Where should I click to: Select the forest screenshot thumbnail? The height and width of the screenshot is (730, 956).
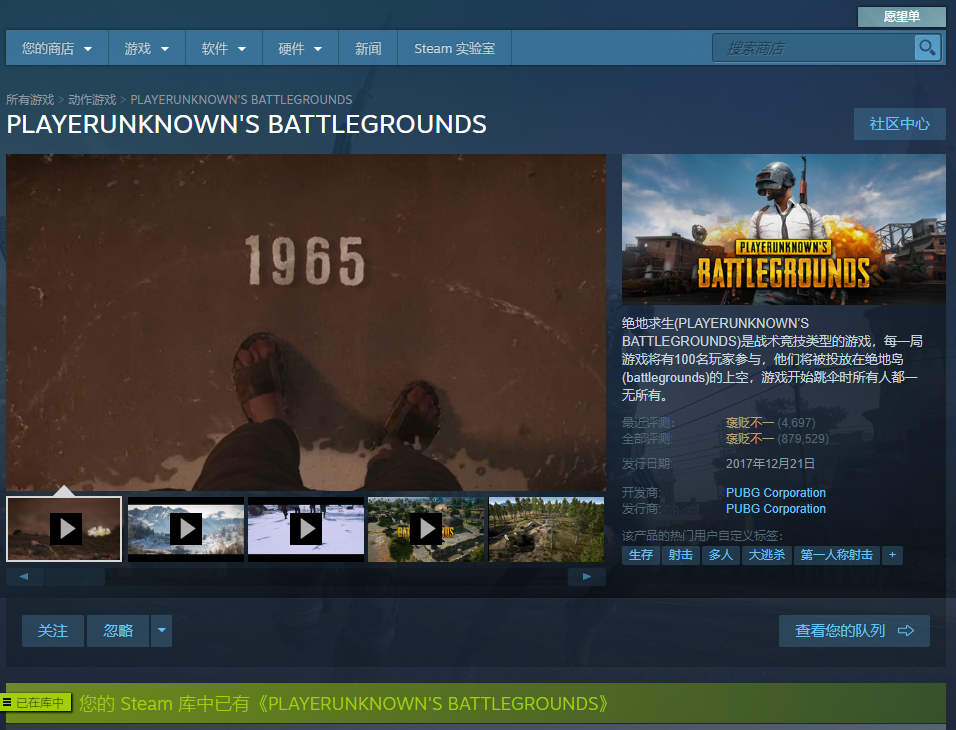pos(546,529)
